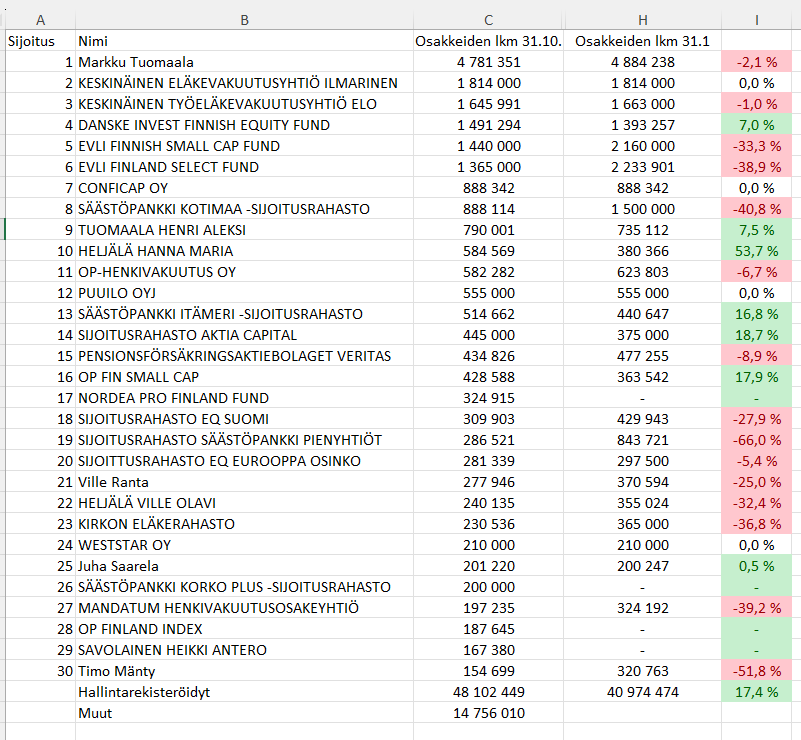Select the "OP-HENKIVAKUUTUS OY" cell

[x=244, y=272]
